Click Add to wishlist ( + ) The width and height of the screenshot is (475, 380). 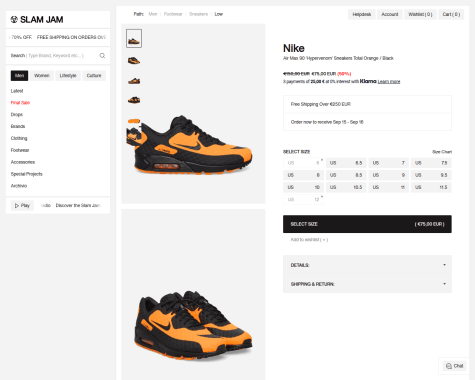309,240
